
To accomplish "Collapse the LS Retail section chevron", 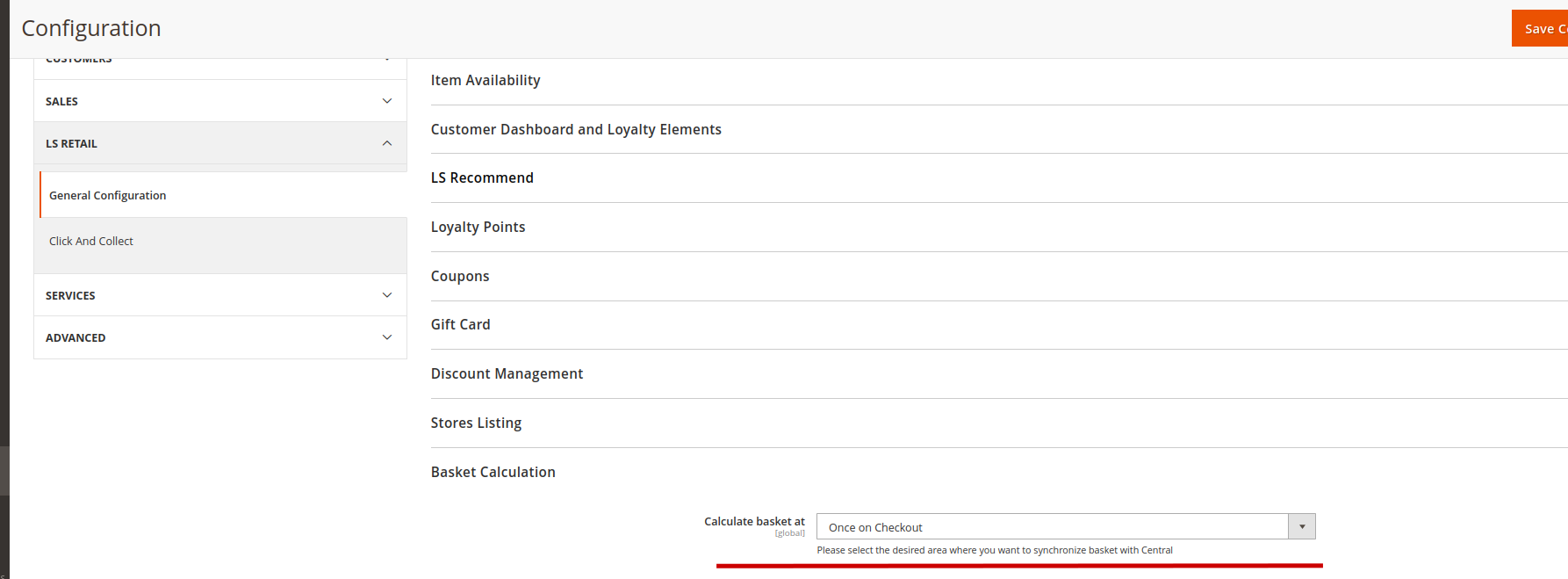I will [x=387, y=143].
